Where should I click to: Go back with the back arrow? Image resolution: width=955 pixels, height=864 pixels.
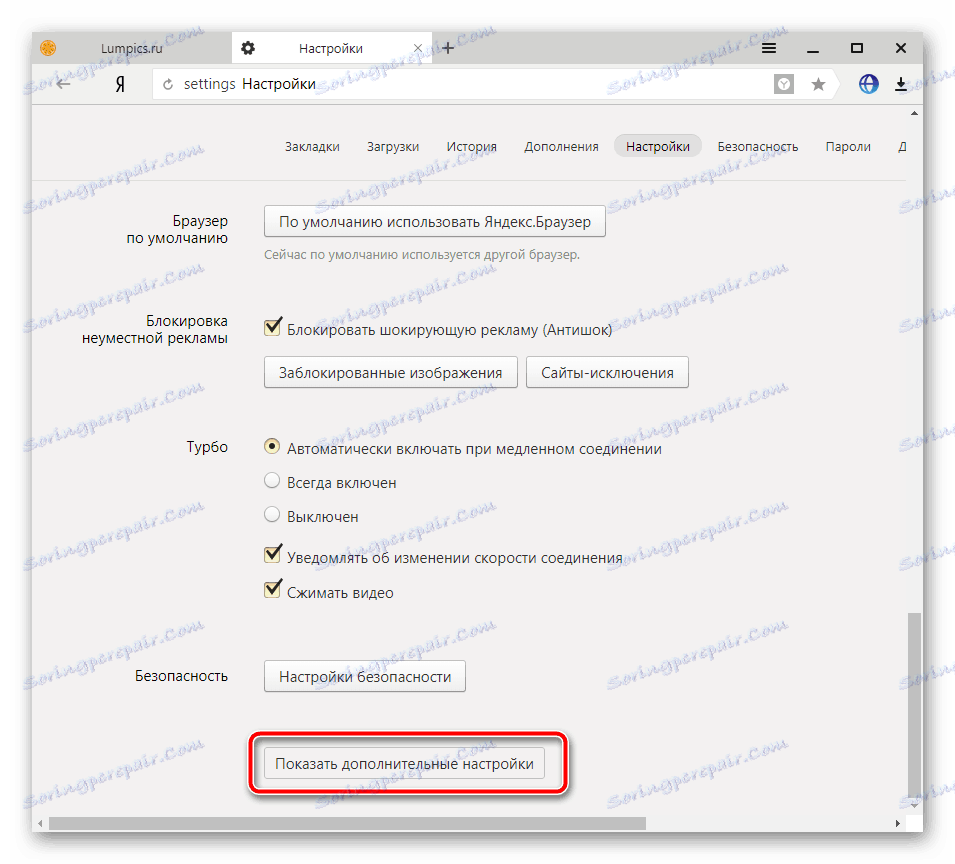63,84
